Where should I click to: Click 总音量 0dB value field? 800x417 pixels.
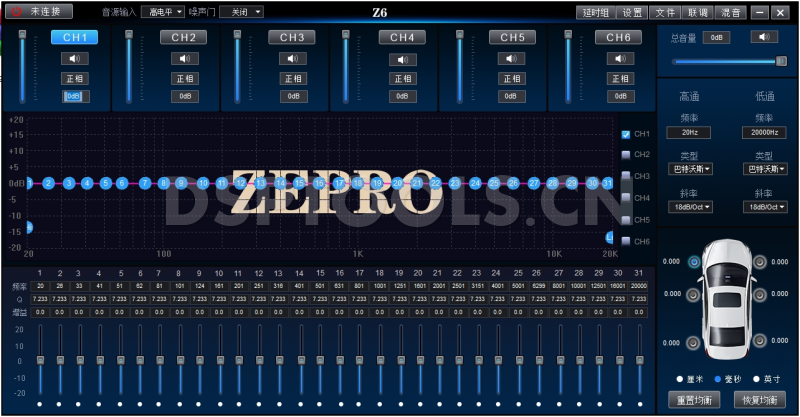tap(716, 38)
